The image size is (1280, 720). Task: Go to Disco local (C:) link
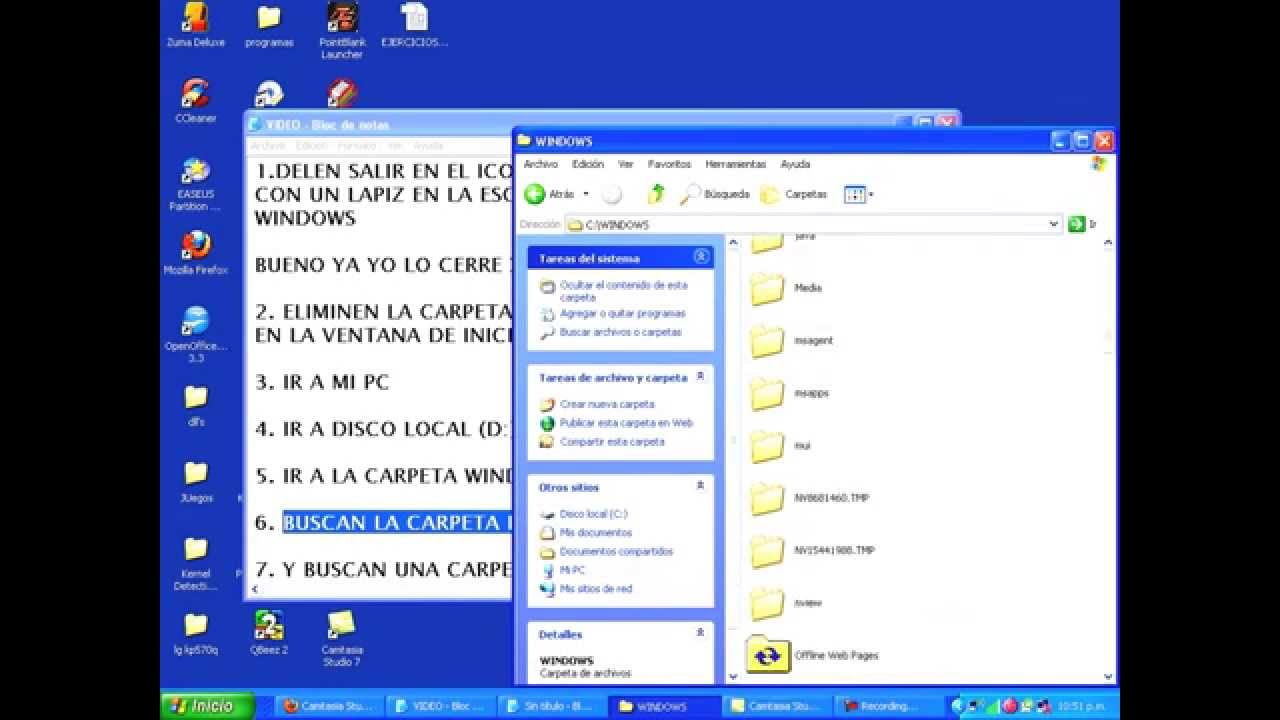[594, 514]
